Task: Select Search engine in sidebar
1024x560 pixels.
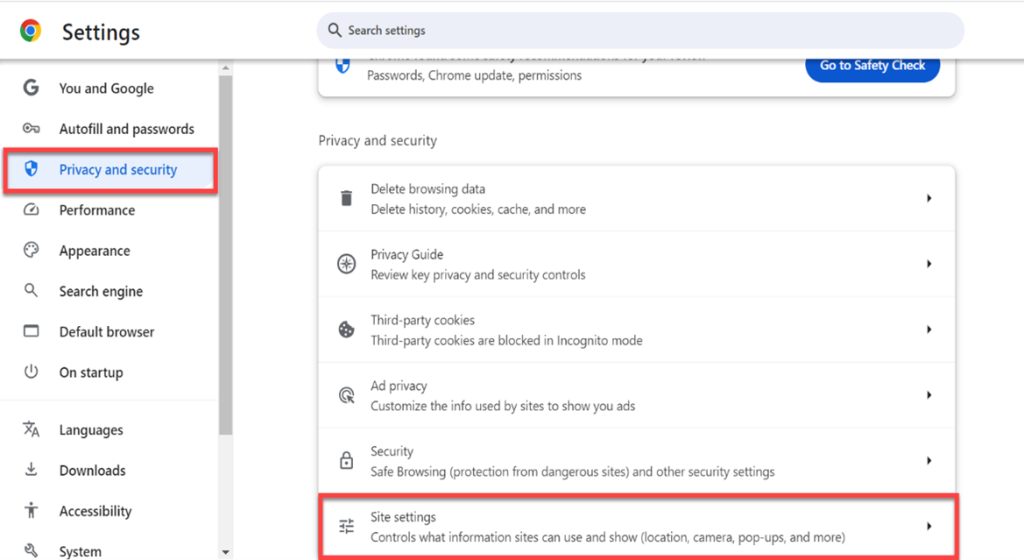Action: 101,291
